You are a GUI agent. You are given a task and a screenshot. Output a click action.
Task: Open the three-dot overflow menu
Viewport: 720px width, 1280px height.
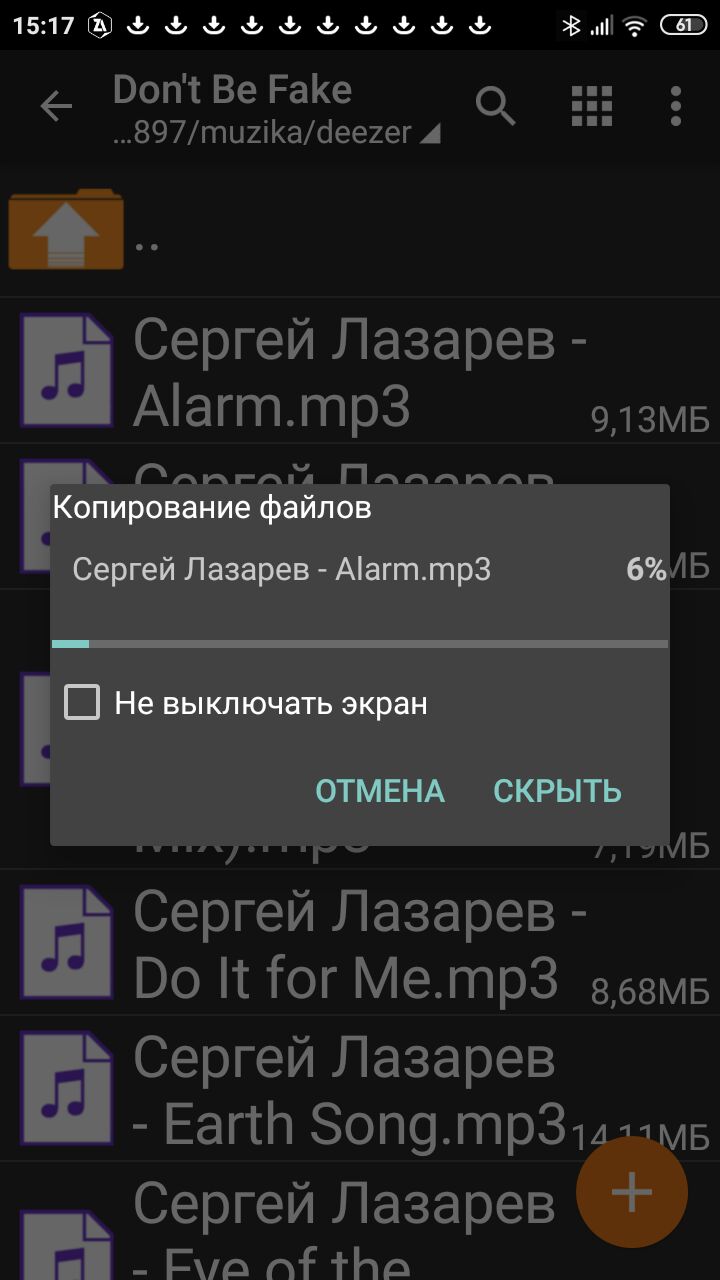[x=676, y=106]
